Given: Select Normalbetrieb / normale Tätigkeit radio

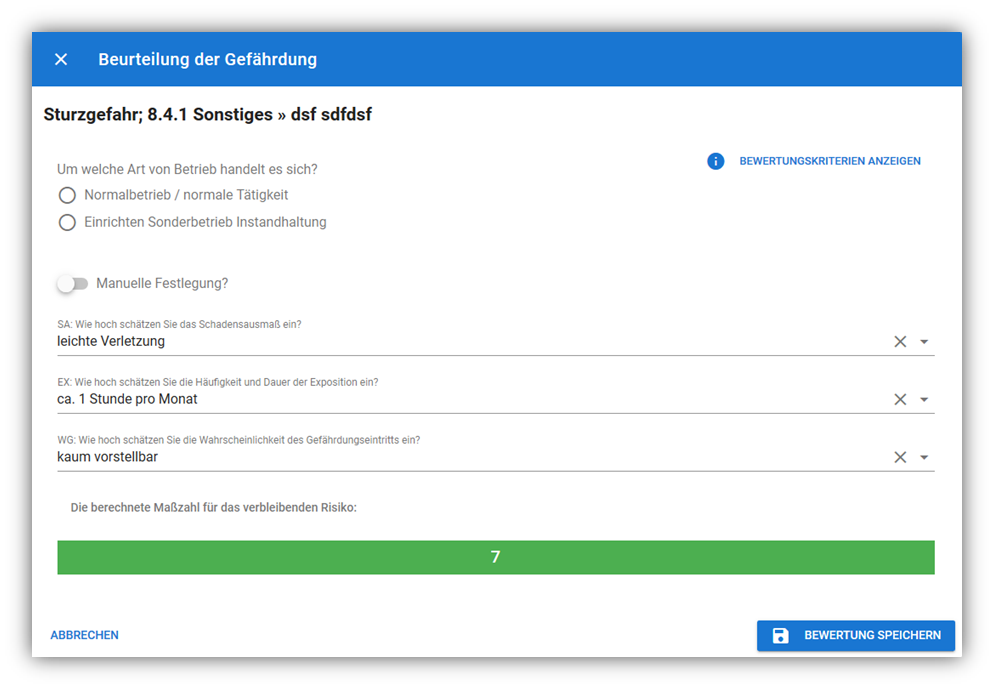Looking at the screenshot, I should click(x=67, y=195).
